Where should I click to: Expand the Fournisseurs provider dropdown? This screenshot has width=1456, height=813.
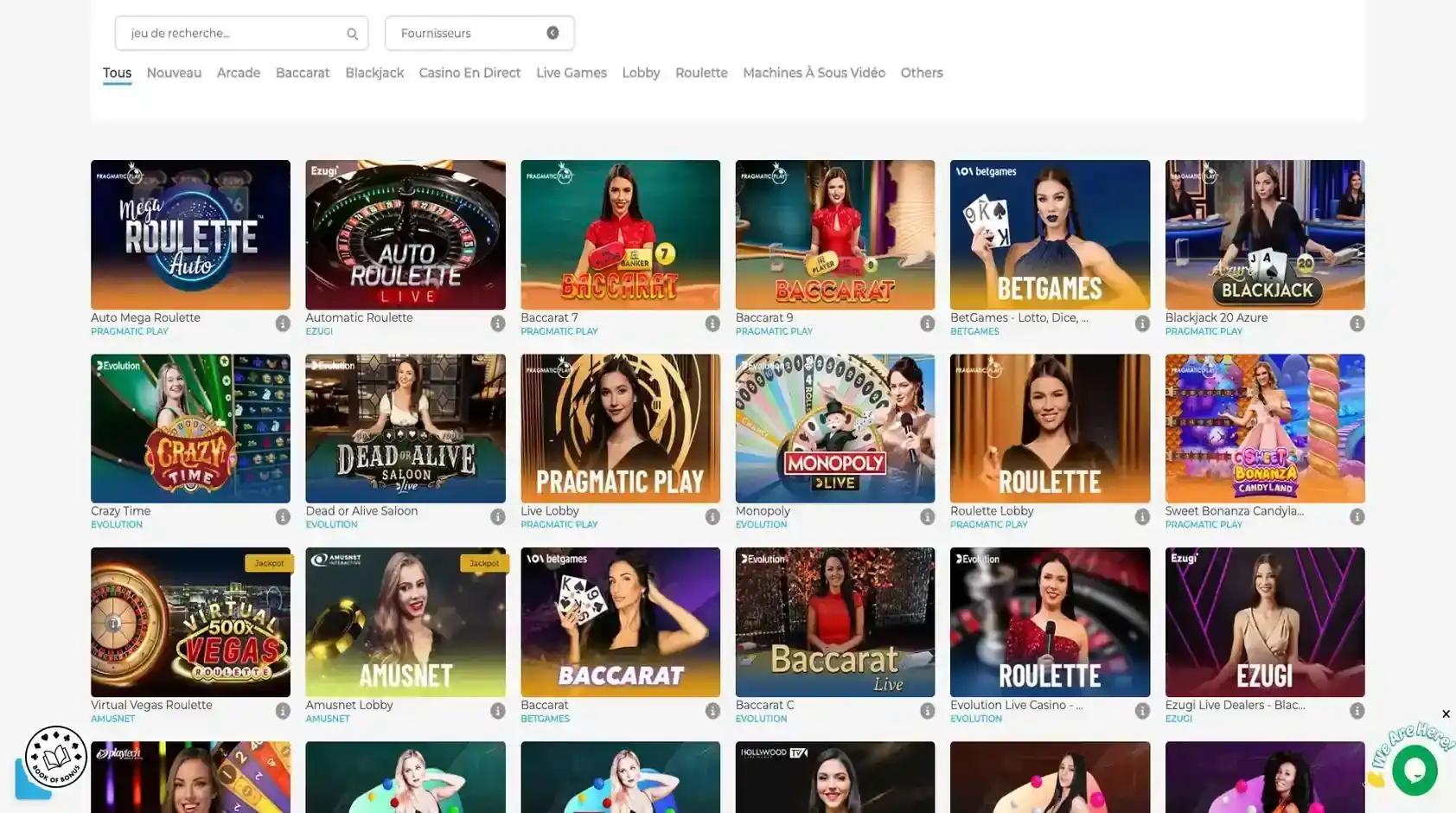pyautogui.click(x=480, y=33)
